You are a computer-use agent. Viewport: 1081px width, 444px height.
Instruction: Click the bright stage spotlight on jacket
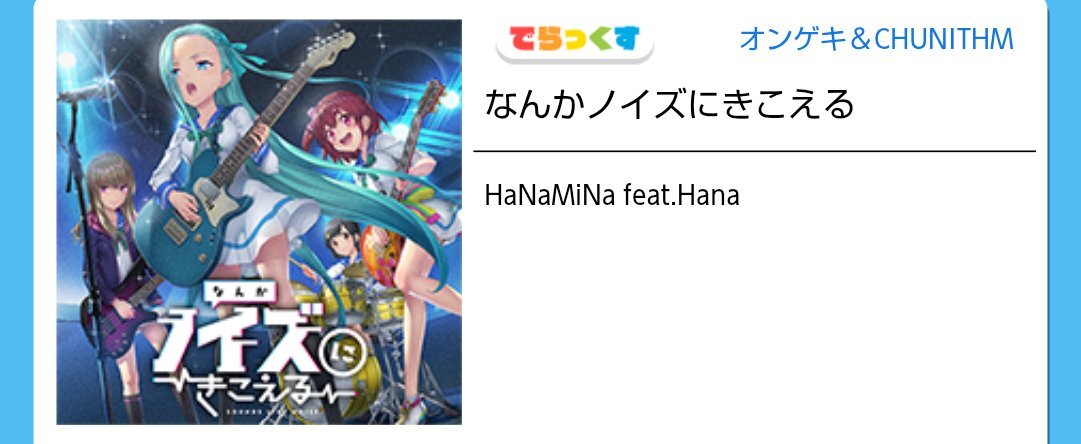pos(67,59)
